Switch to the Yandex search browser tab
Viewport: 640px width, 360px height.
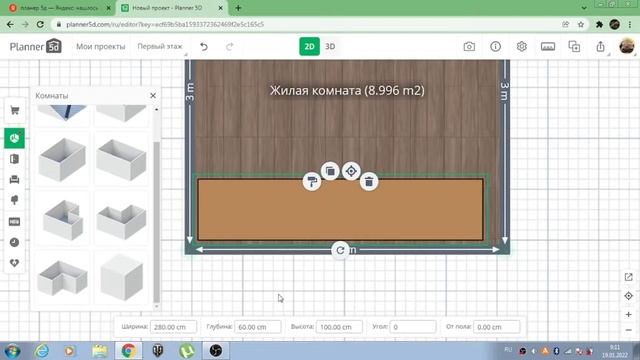point(59,8)
